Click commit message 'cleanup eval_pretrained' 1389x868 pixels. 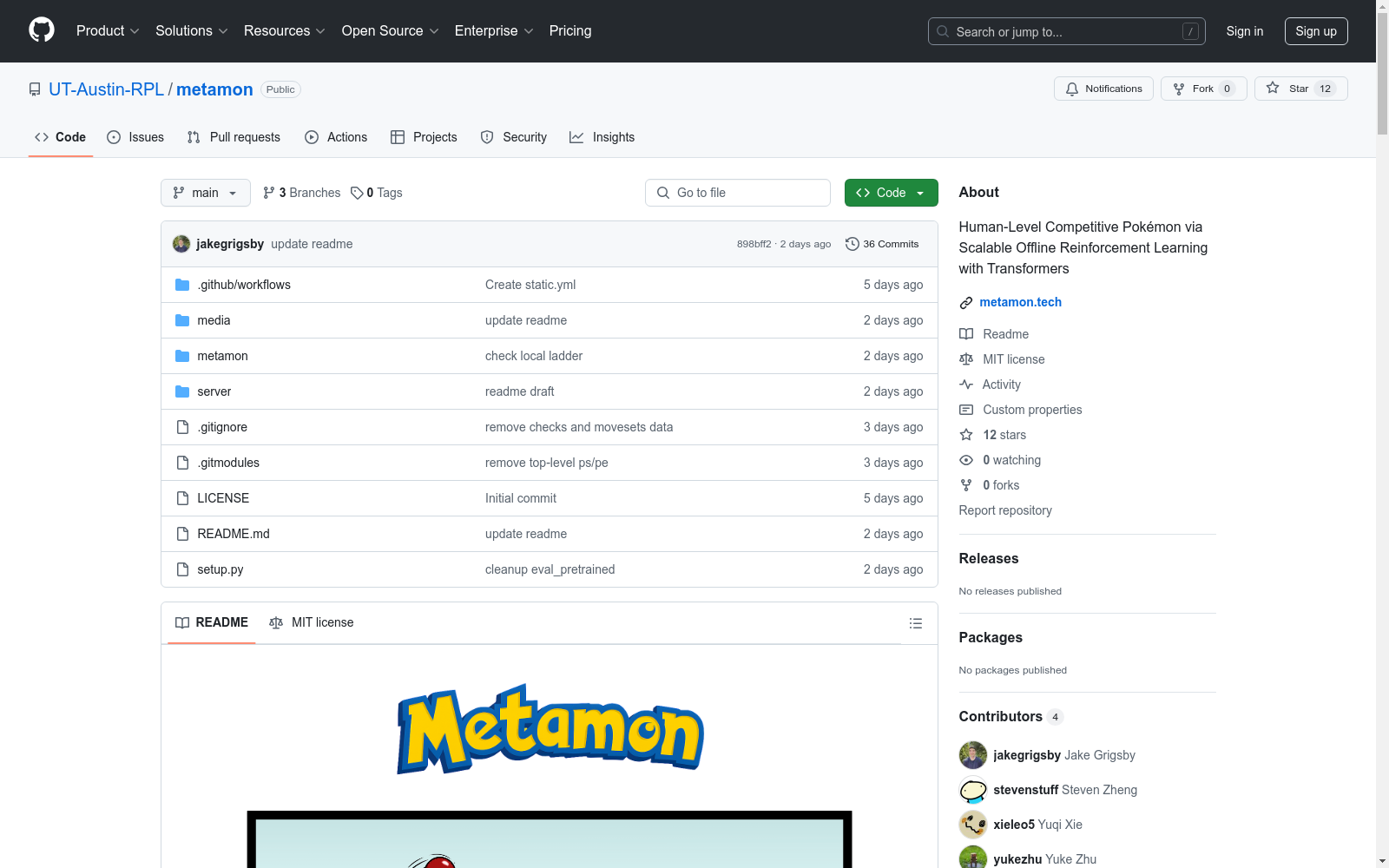[x=550, y=569]
